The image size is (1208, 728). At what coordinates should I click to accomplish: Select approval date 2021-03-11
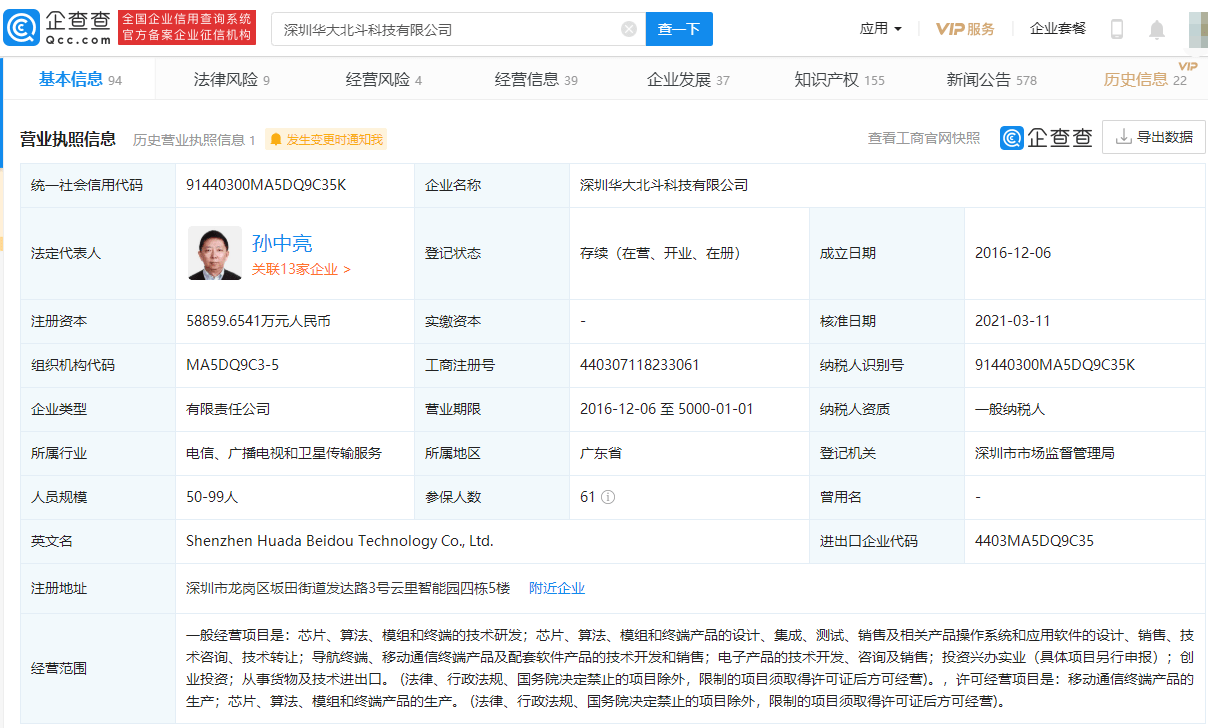coord(1013,321)
